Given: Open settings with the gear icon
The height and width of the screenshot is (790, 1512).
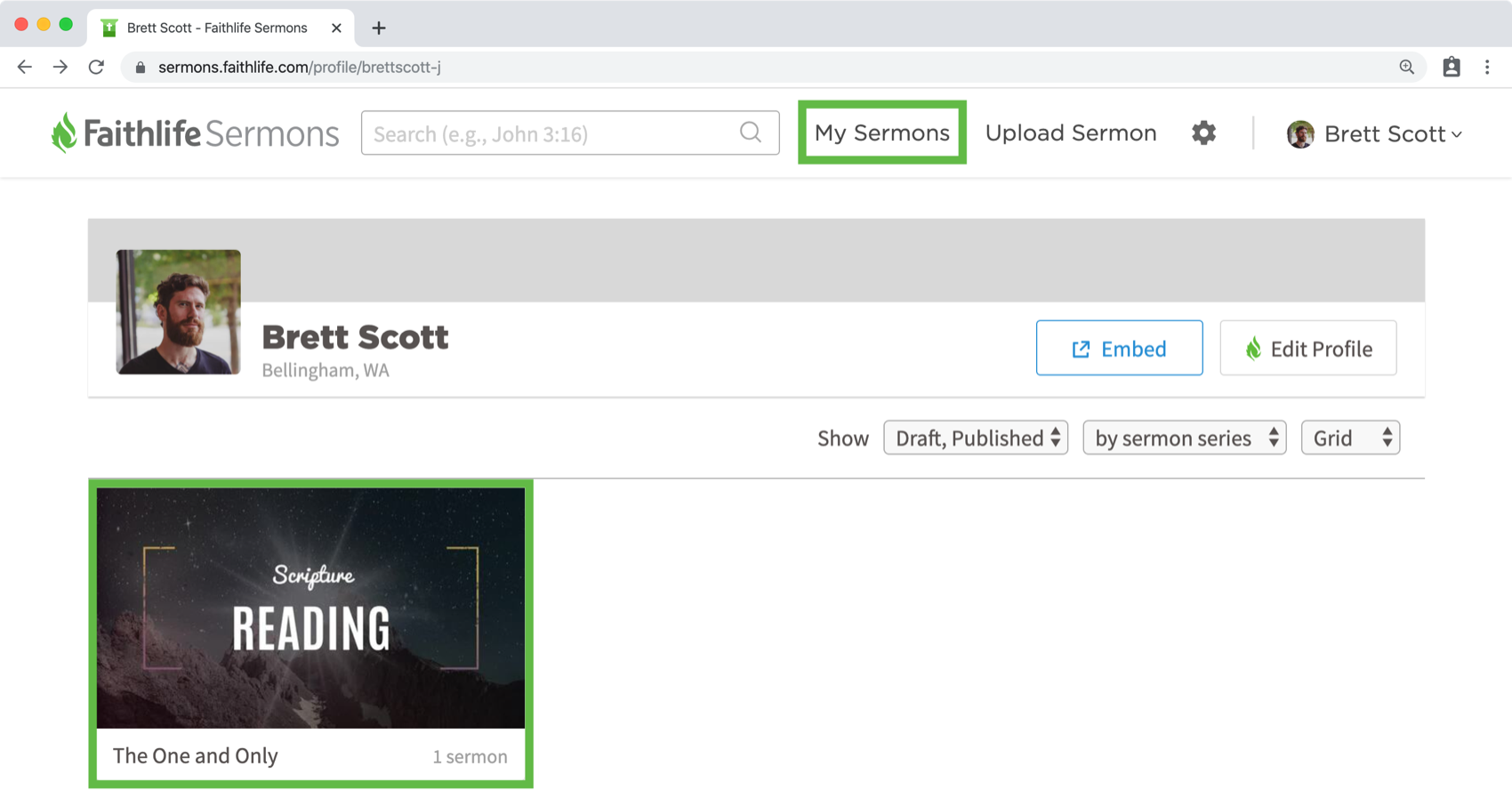Looking at the screenshot, I should coord(1203,133).
